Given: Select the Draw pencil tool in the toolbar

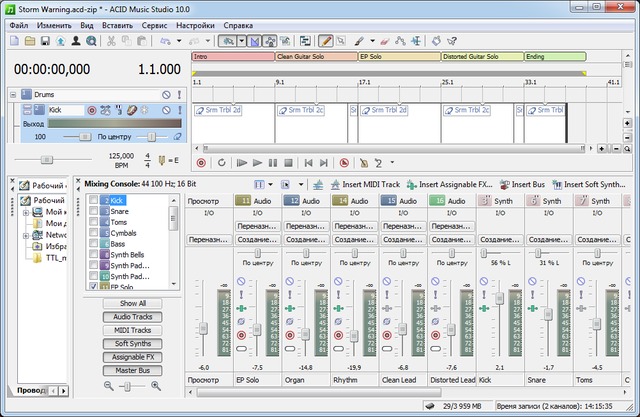Looking at the screenshot, I should pos(326,41).
